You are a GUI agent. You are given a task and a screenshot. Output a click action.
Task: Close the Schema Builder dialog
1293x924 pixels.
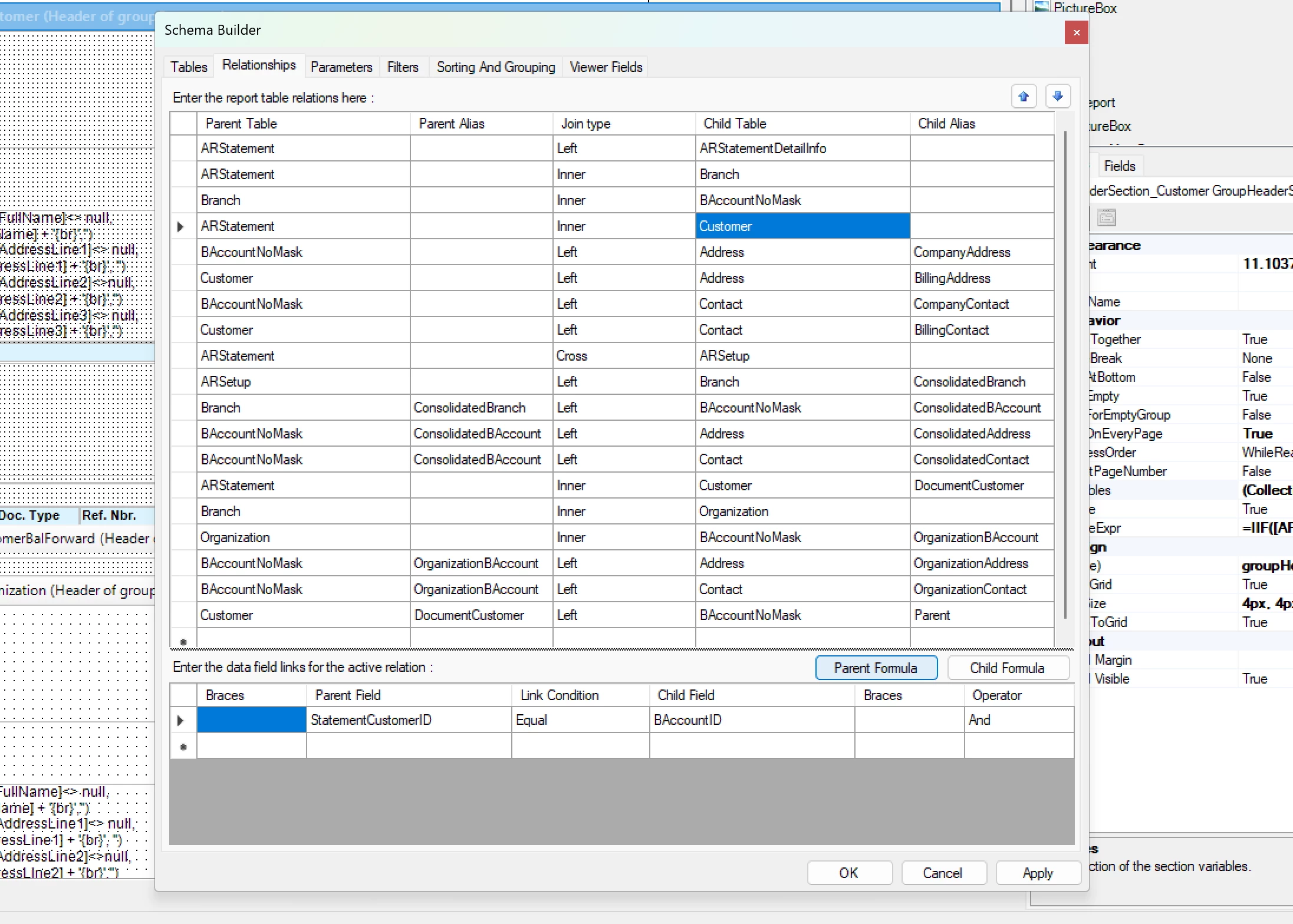coord(1076,32)
